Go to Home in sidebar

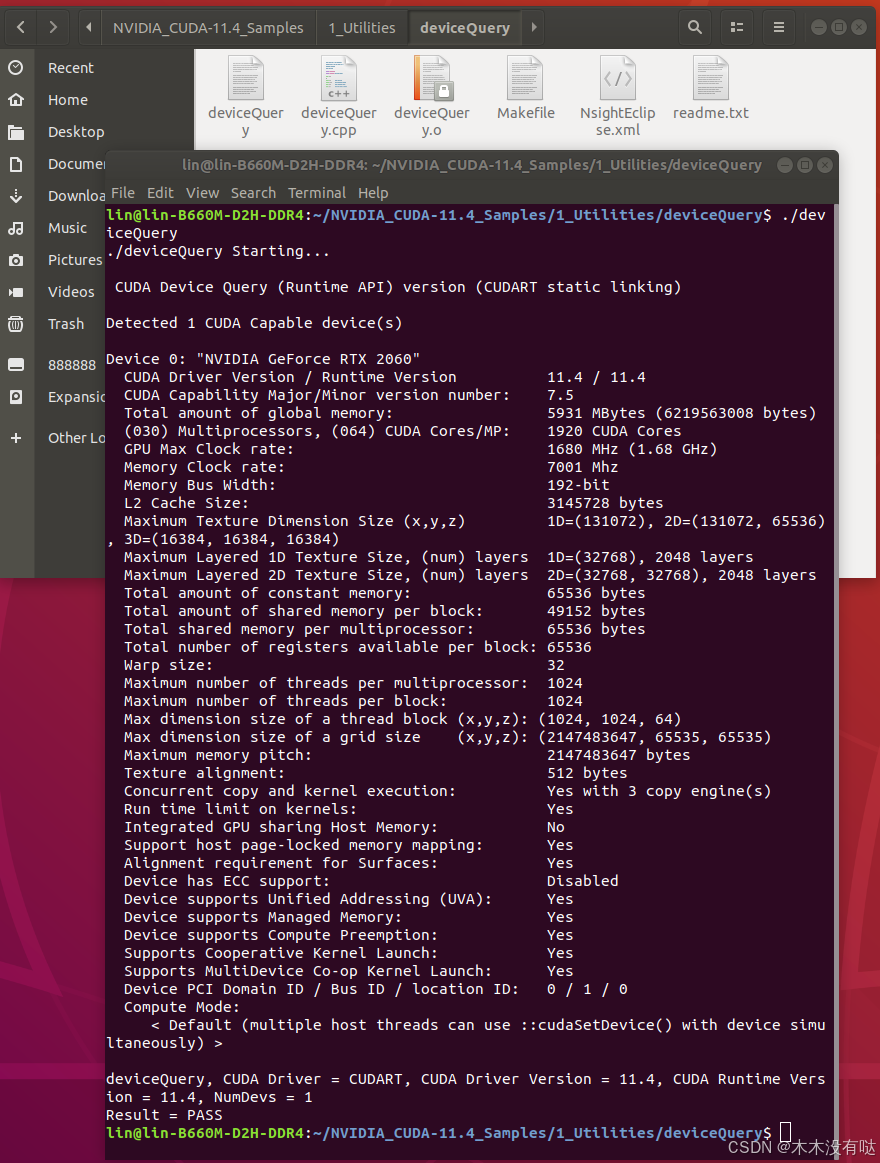[x=68, y=100]
